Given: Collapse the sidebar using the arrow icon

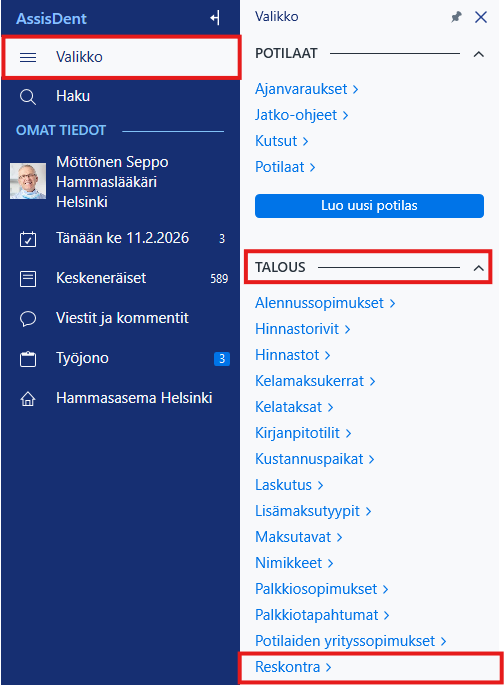Looking at the screenshot, I should [215, 18].
